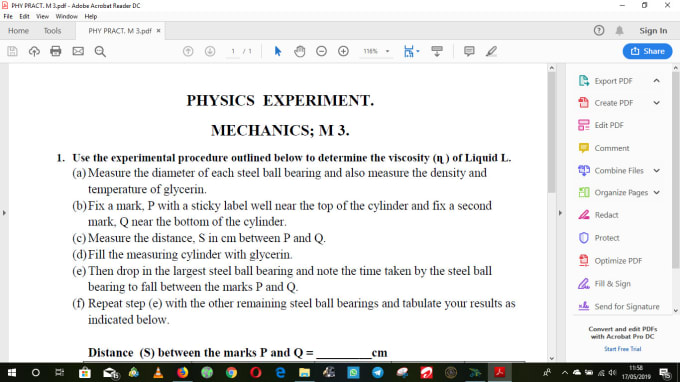Open File Explorer from the taskbar
The height and width of the screenshot is (382, 680).
(304, 372)
